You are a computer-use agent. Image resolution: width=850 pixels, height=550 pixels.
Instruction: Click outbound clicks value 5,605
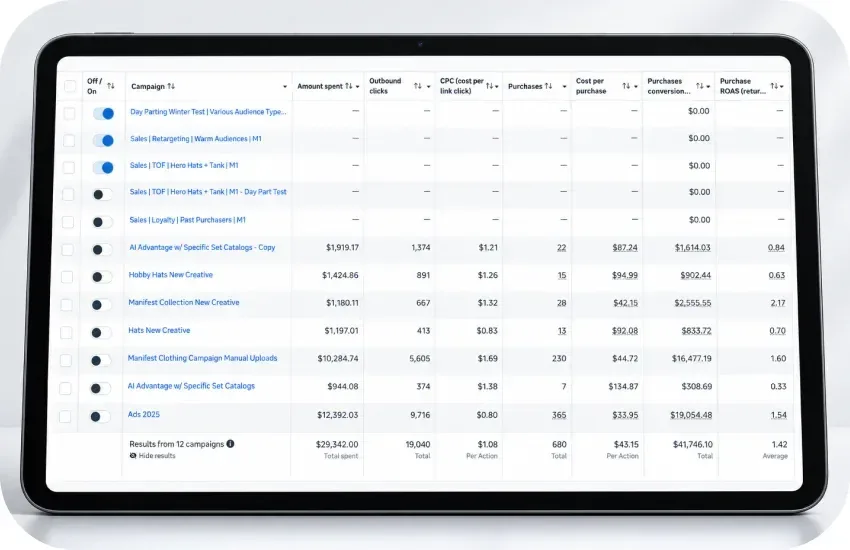(420, 359)
